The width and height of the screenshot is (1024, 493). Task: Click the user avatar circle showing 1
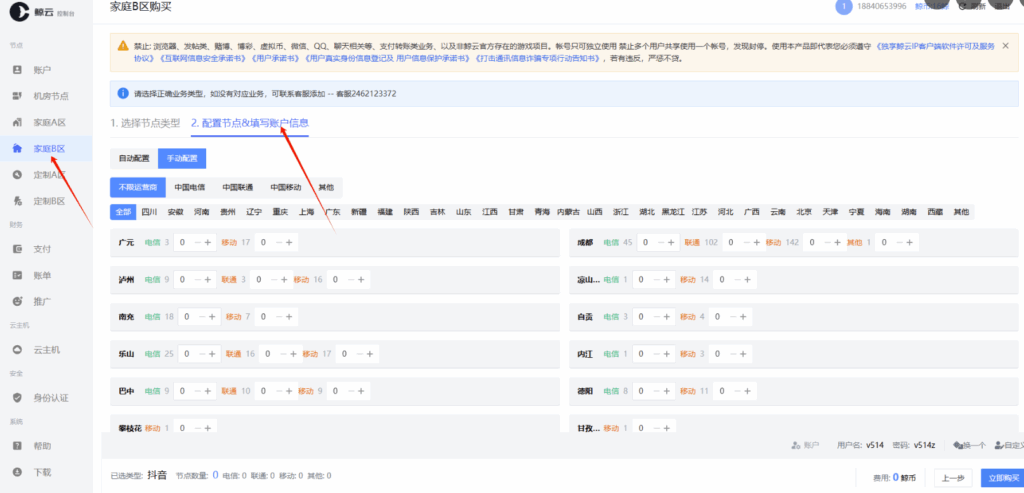point(844,7)
